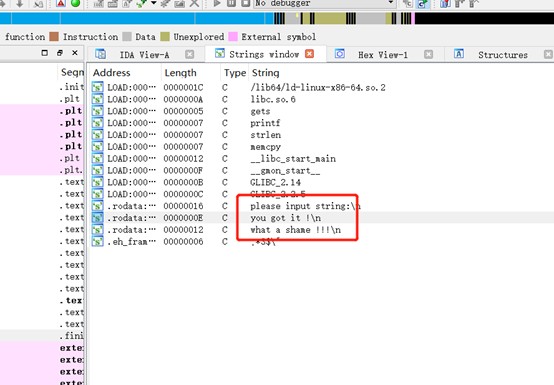Click the X cancel icon in the toolbar
This screenshot has width=554, height=385.
click(194, 4)
